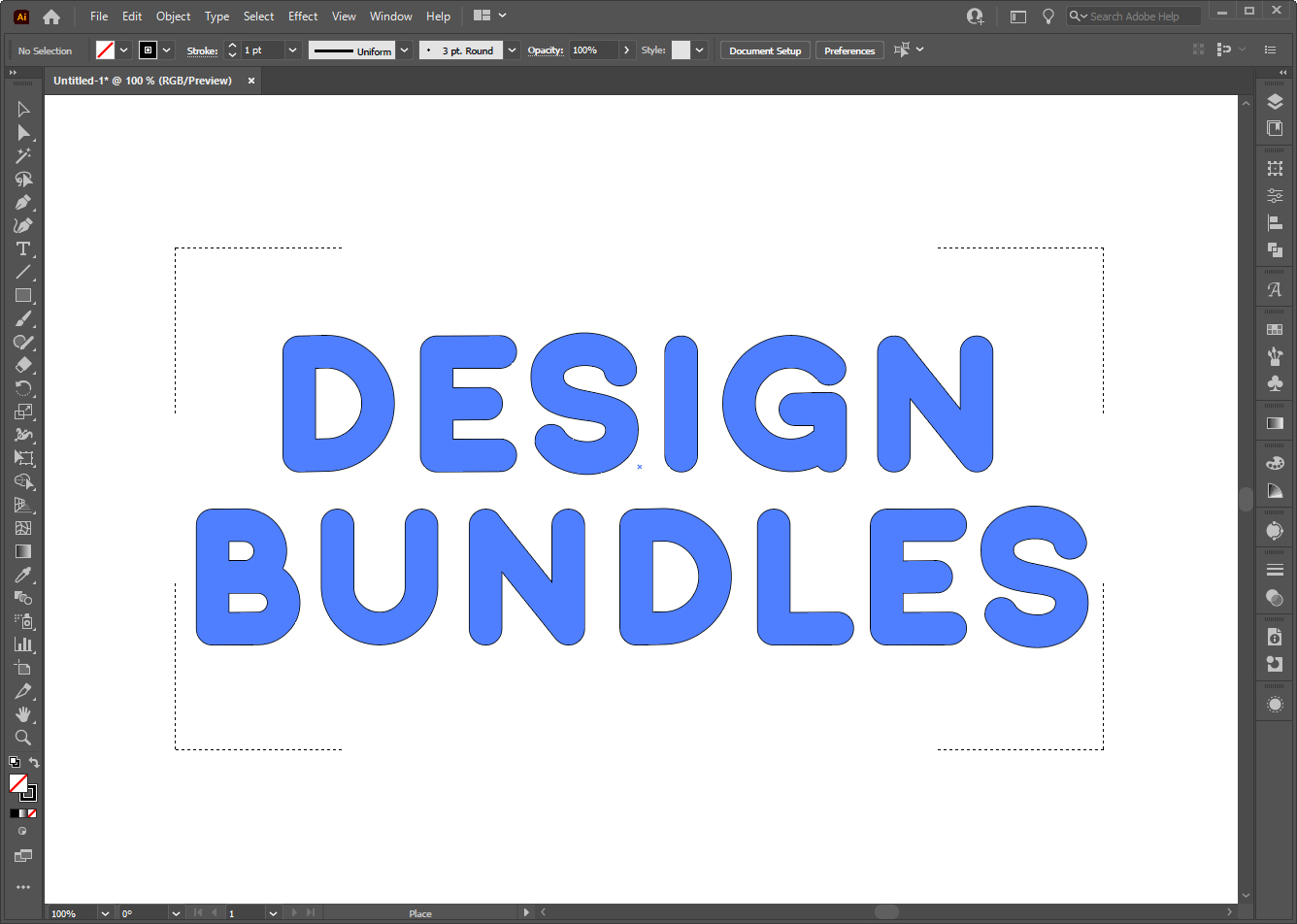The width and height of the screenshot is (1297, 924).
Task: Open the Type menu
Action: 217,16
